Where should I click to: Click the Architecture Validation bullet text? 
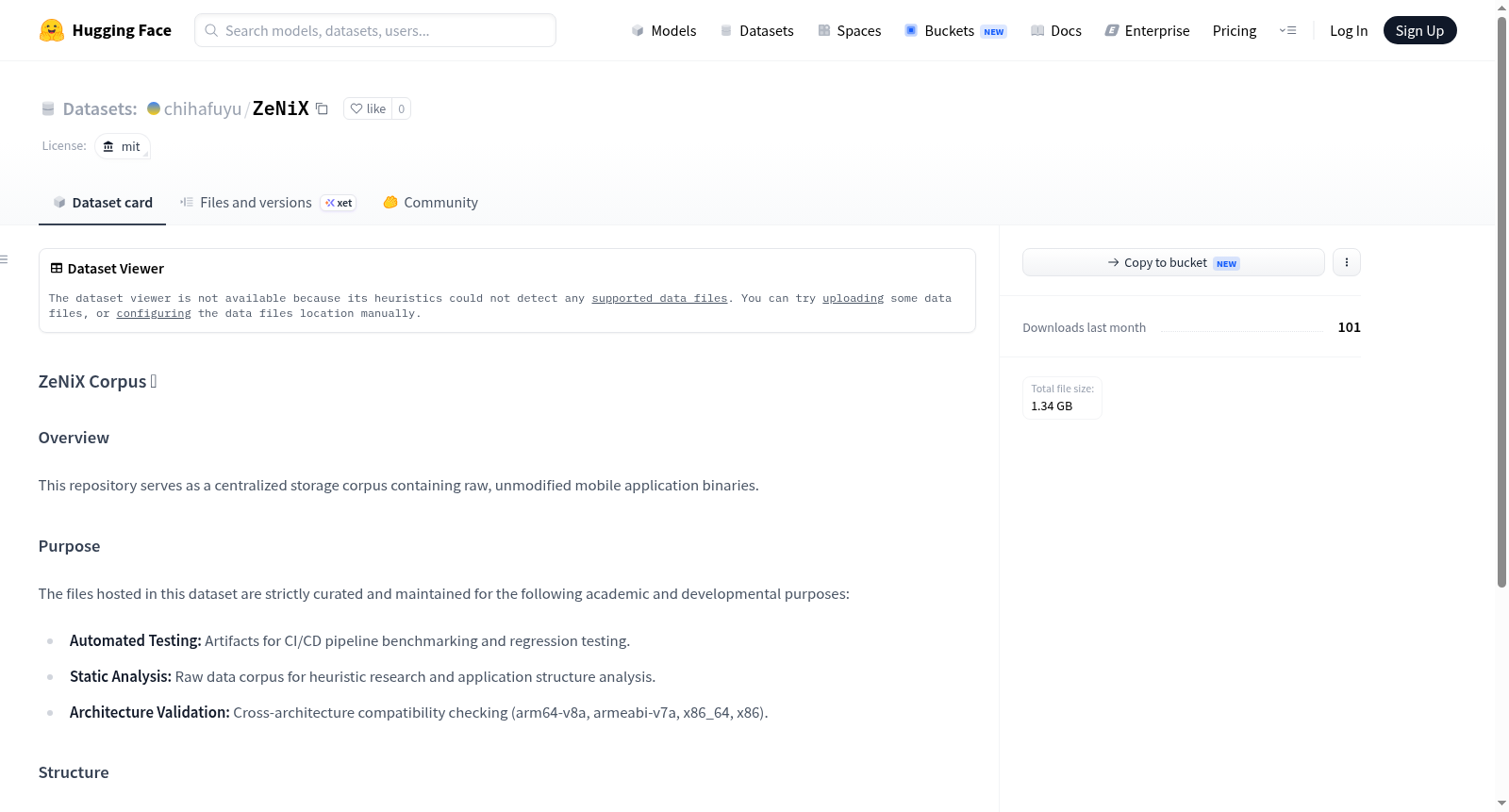419,712
